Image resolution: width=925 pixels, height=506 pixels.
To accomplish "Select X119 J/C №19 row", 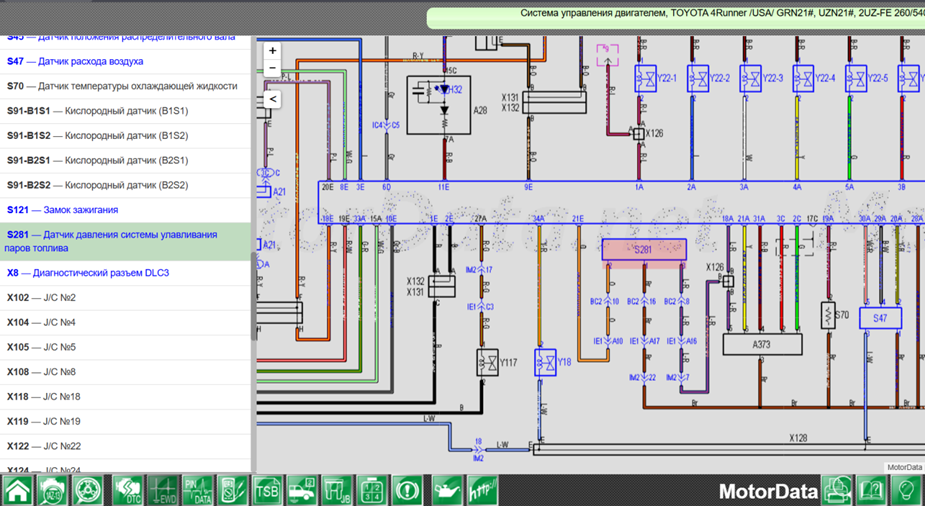I will (125, 422).
